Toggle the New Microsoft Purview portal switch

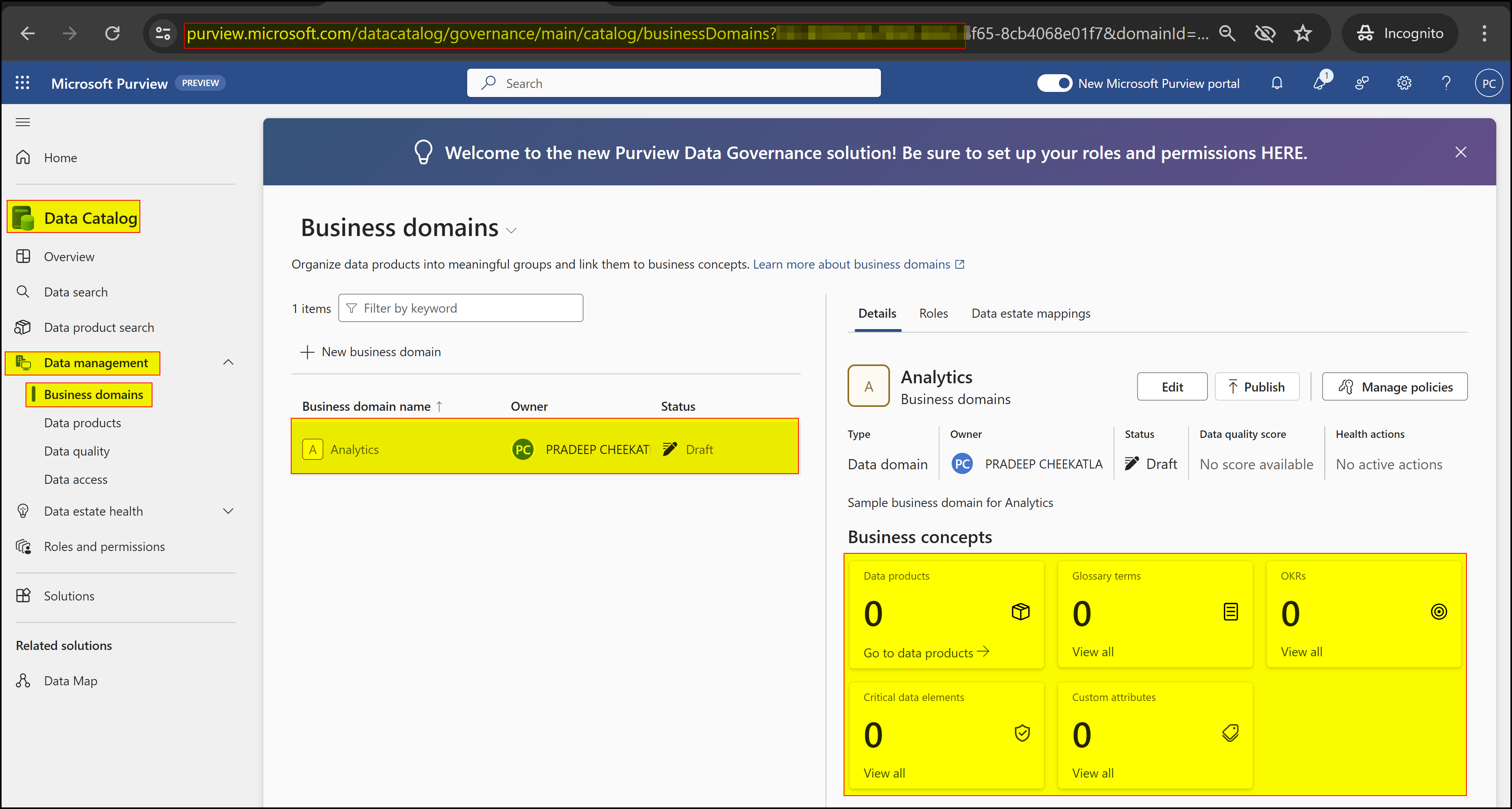click(1054, 83)
